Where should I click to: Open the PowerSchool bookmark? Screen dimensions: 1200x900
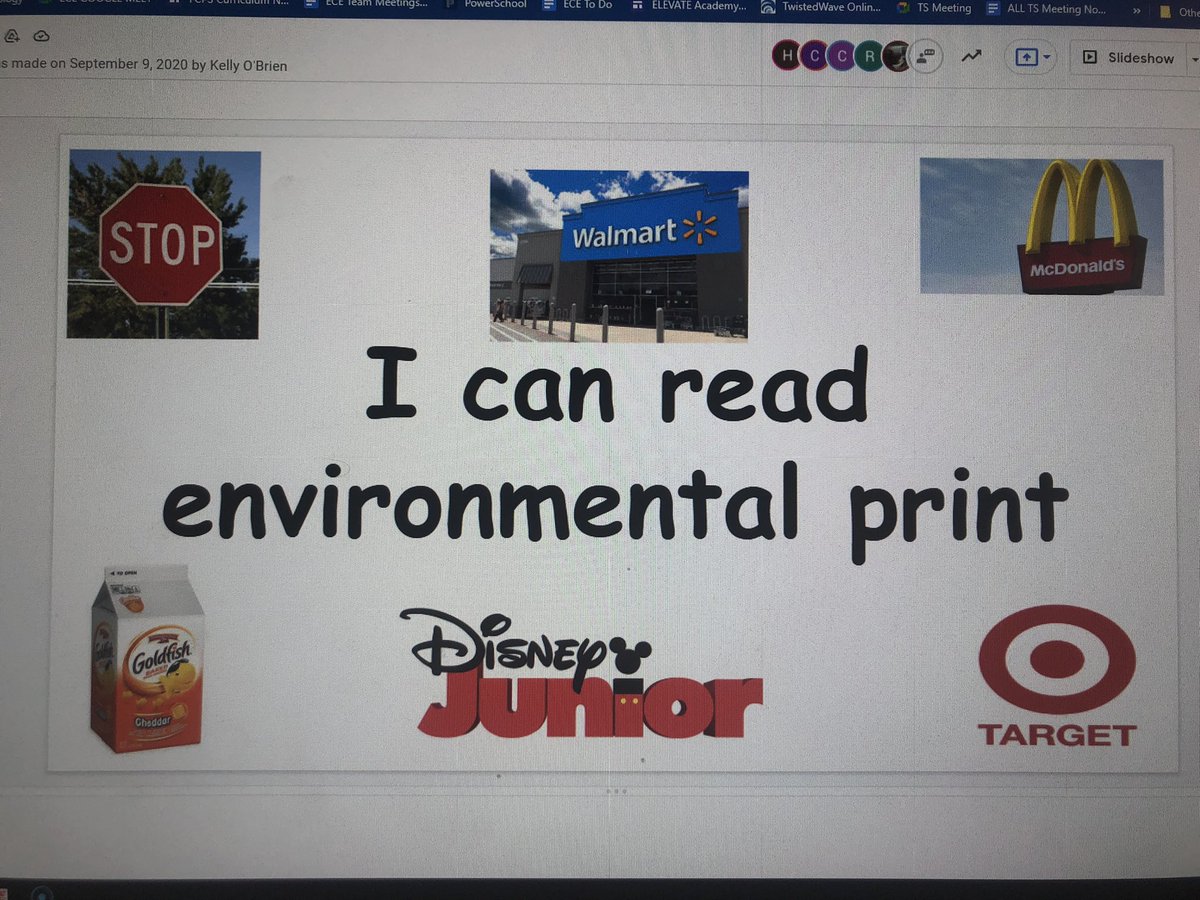click(486, 4)
